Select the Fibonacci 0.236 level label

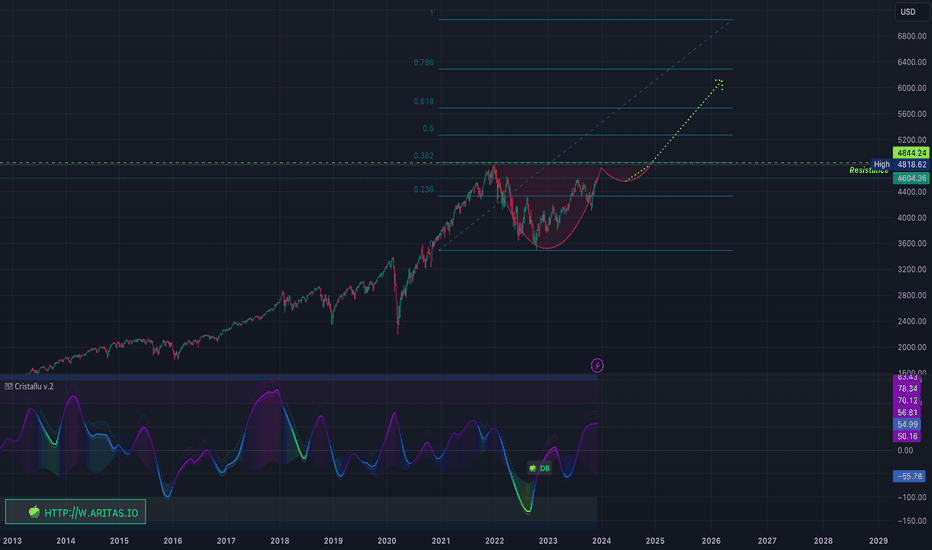(424, 190)
